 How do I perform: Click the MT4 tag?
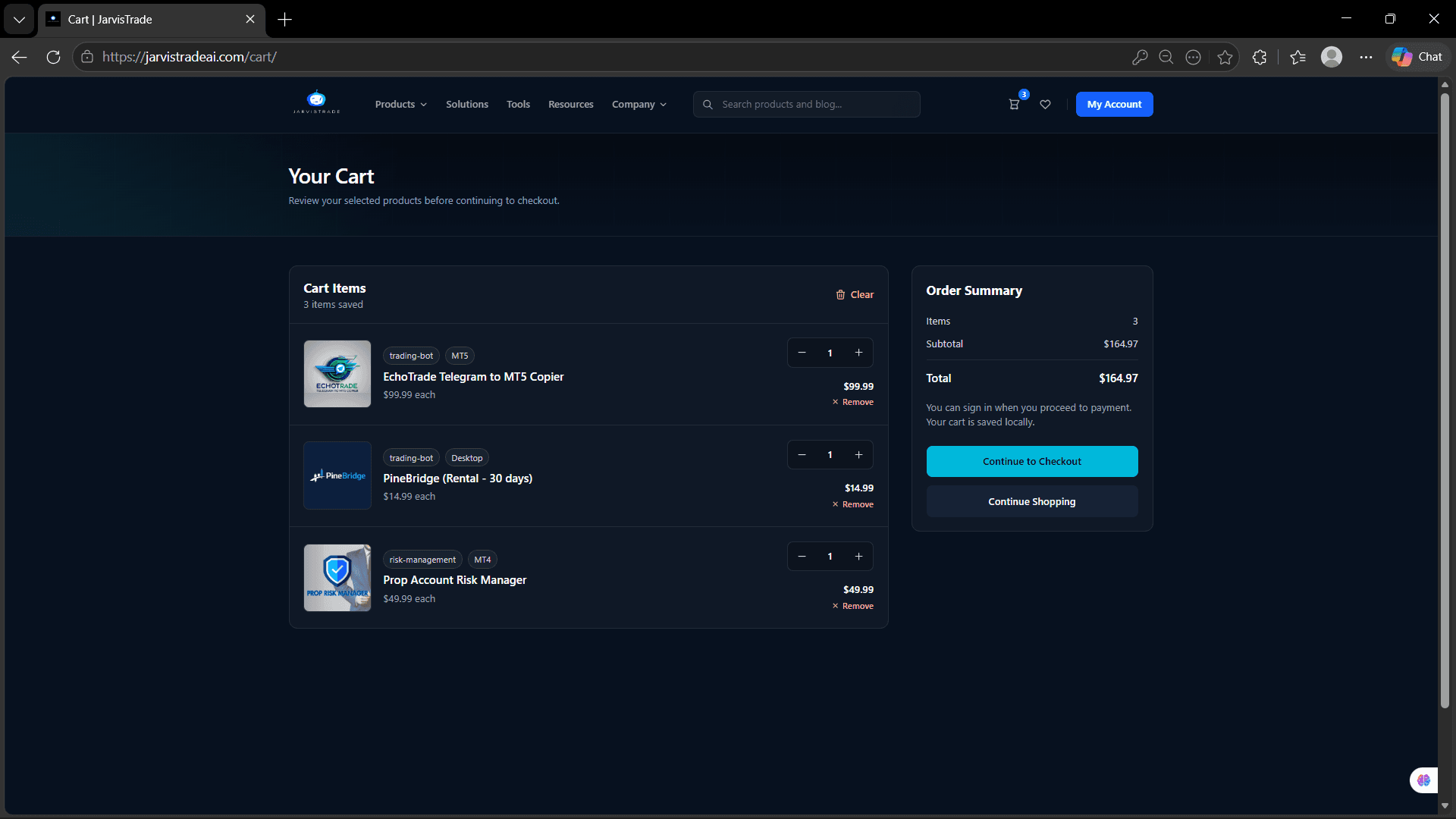(x=482, y=560)
